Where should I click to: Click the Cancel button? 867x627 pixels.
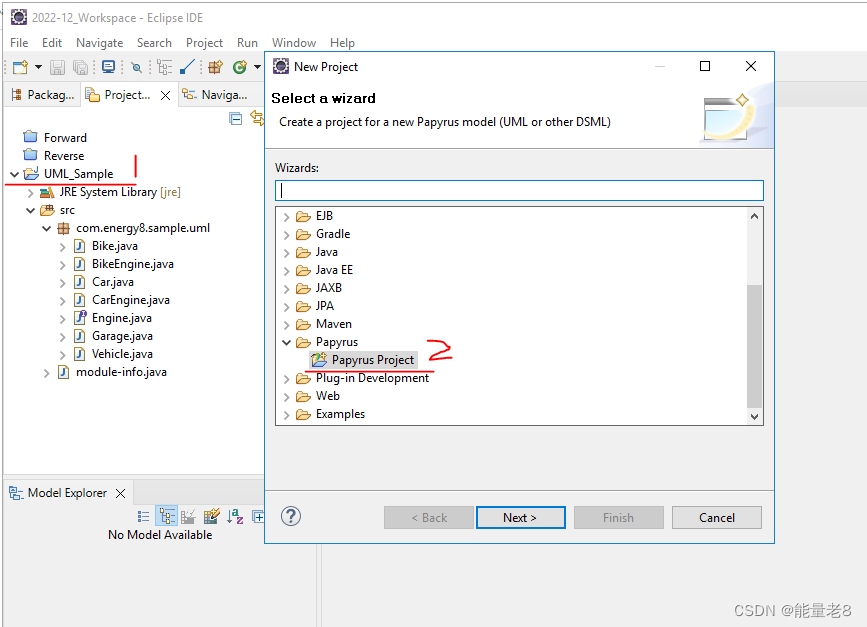click(x=717, y=518)
